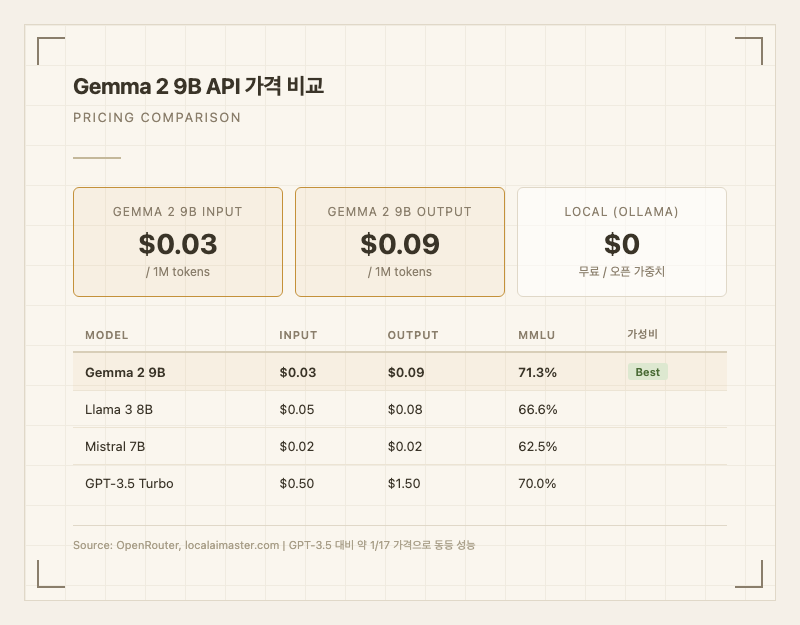The width and height of the screenshot is (800, 625).
Task: Select the Mistral 7B row name
Action: (115, 446)
